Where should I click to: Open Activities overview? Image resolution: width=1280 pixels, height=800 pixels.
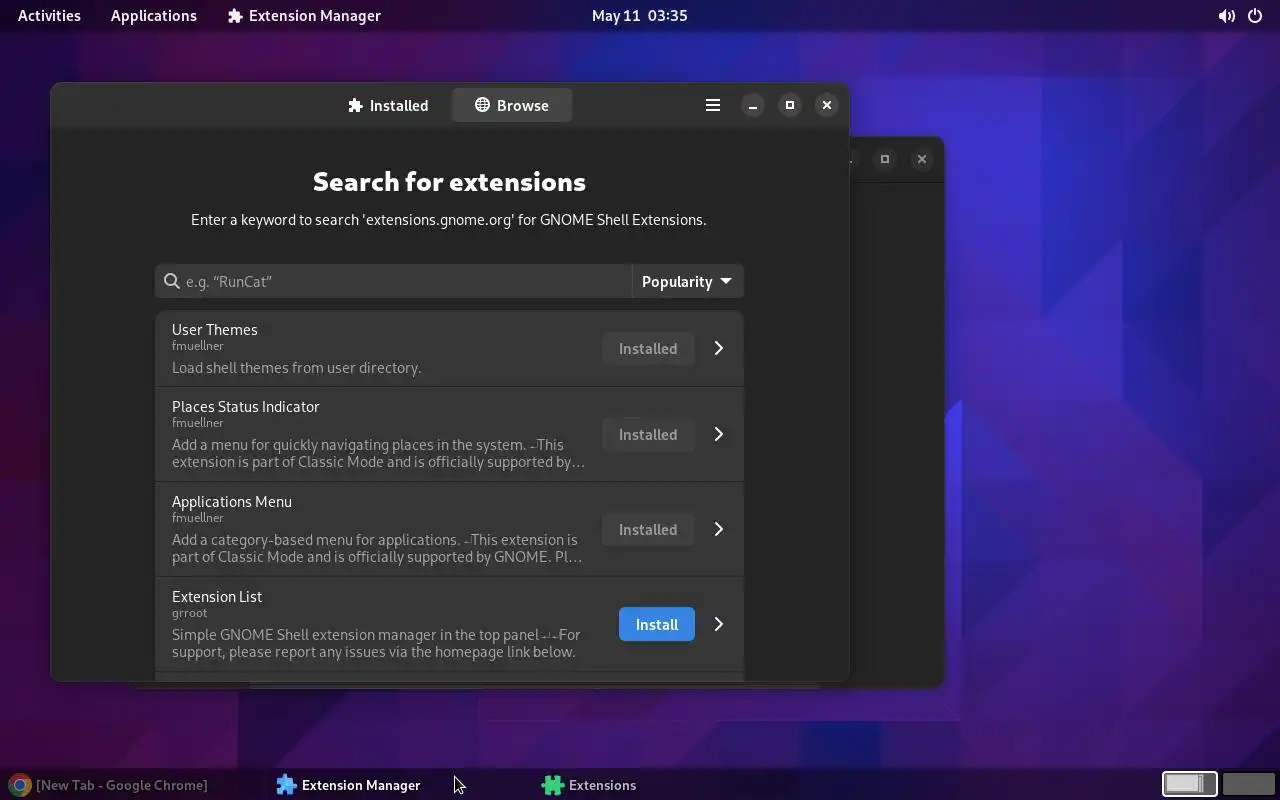pyautogui.click(x=49, y=15)
